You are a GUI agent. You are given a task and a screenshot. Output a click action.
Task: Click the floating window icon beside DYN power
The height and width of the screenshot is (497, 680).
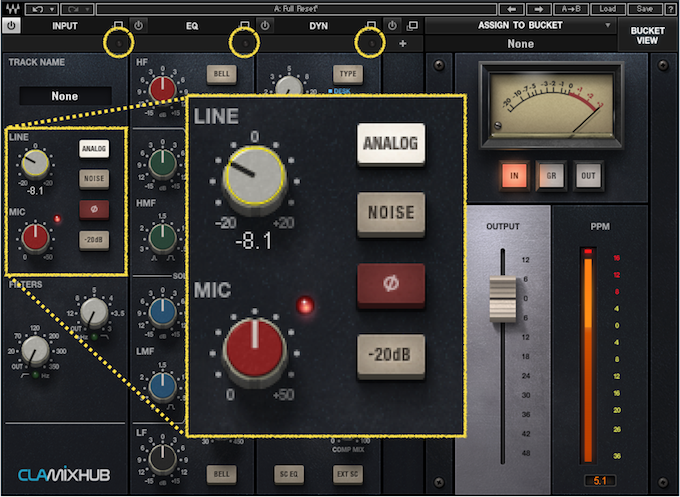[412, 26]
